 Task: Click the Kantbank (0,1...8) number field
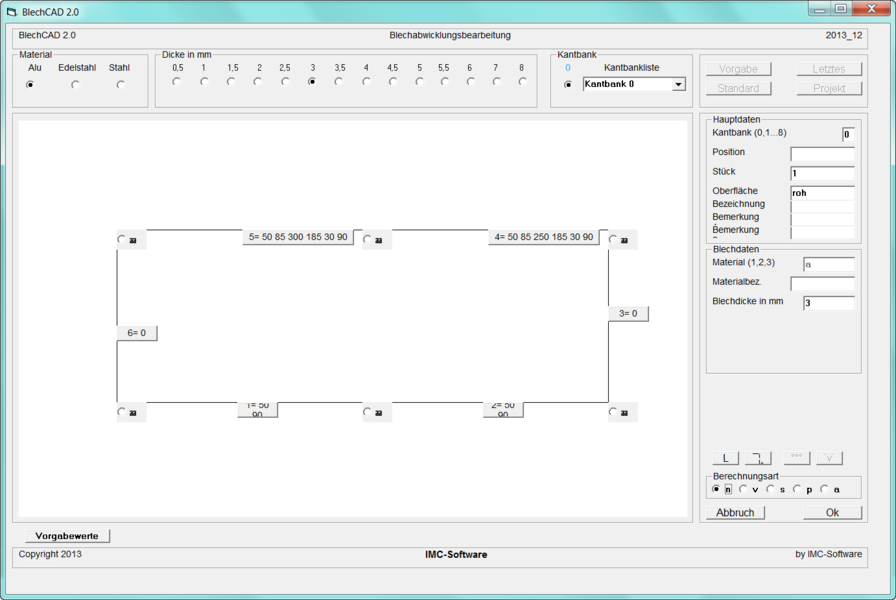coord(848,134)
